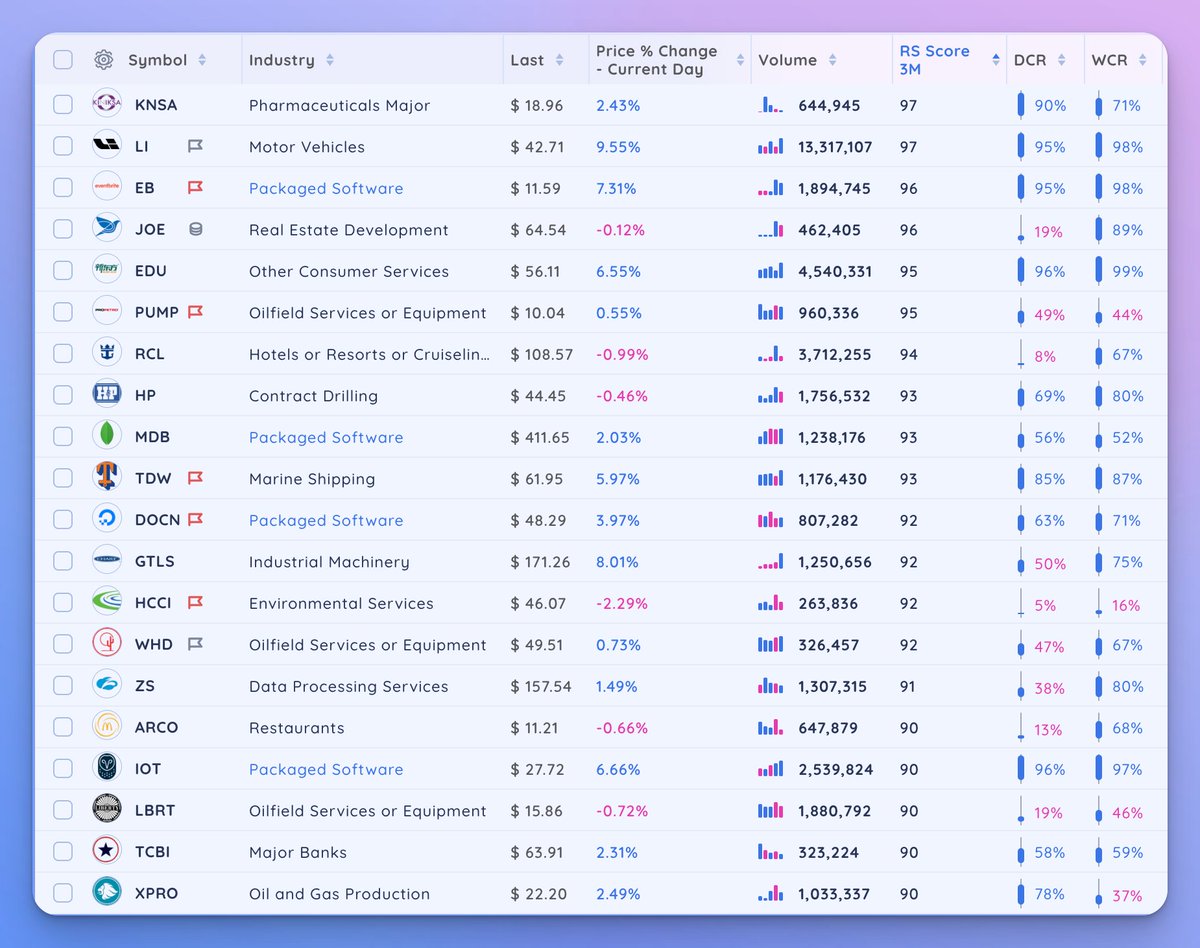Viewport: 1200px width, 948px height.
Task: Check the box for ZS row
Action: 63,686
